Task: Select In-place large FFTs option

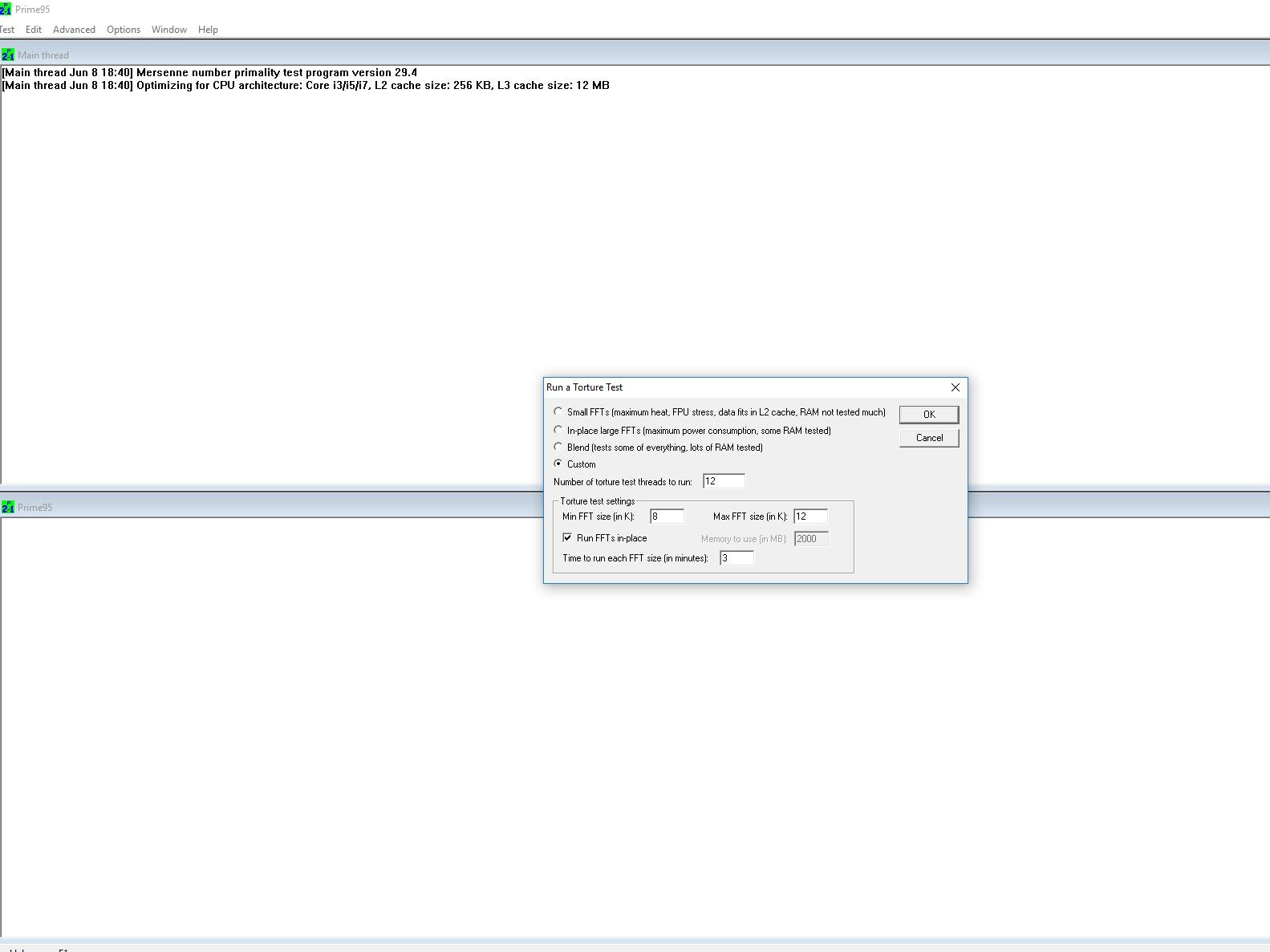Action: [558, 430]
